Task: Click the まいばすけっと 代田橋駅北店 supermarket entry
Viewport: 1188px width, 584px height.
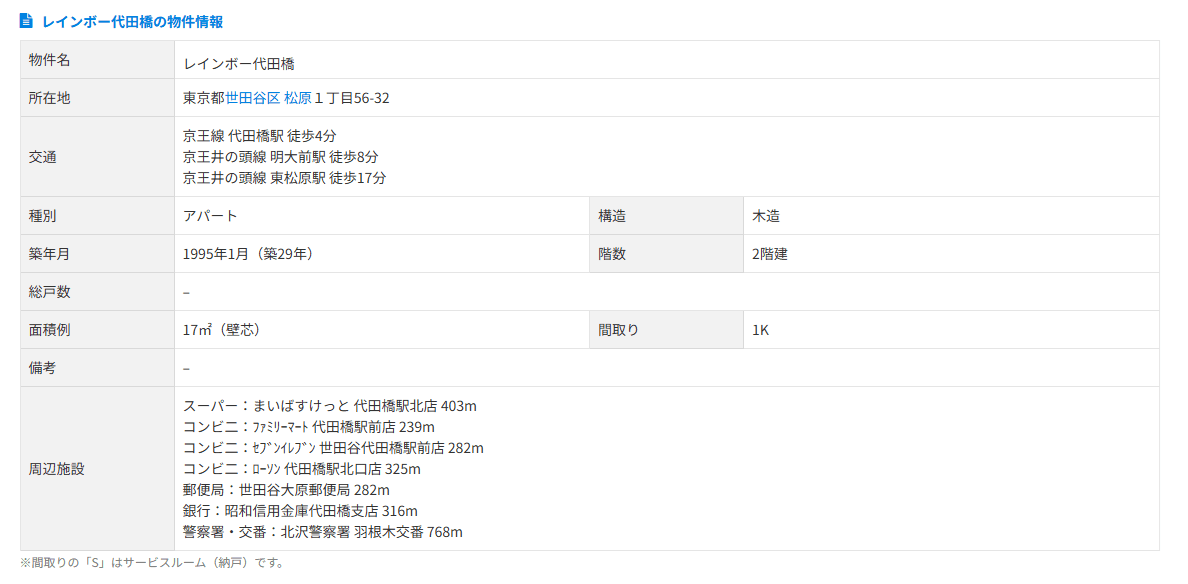Action: 330,406
